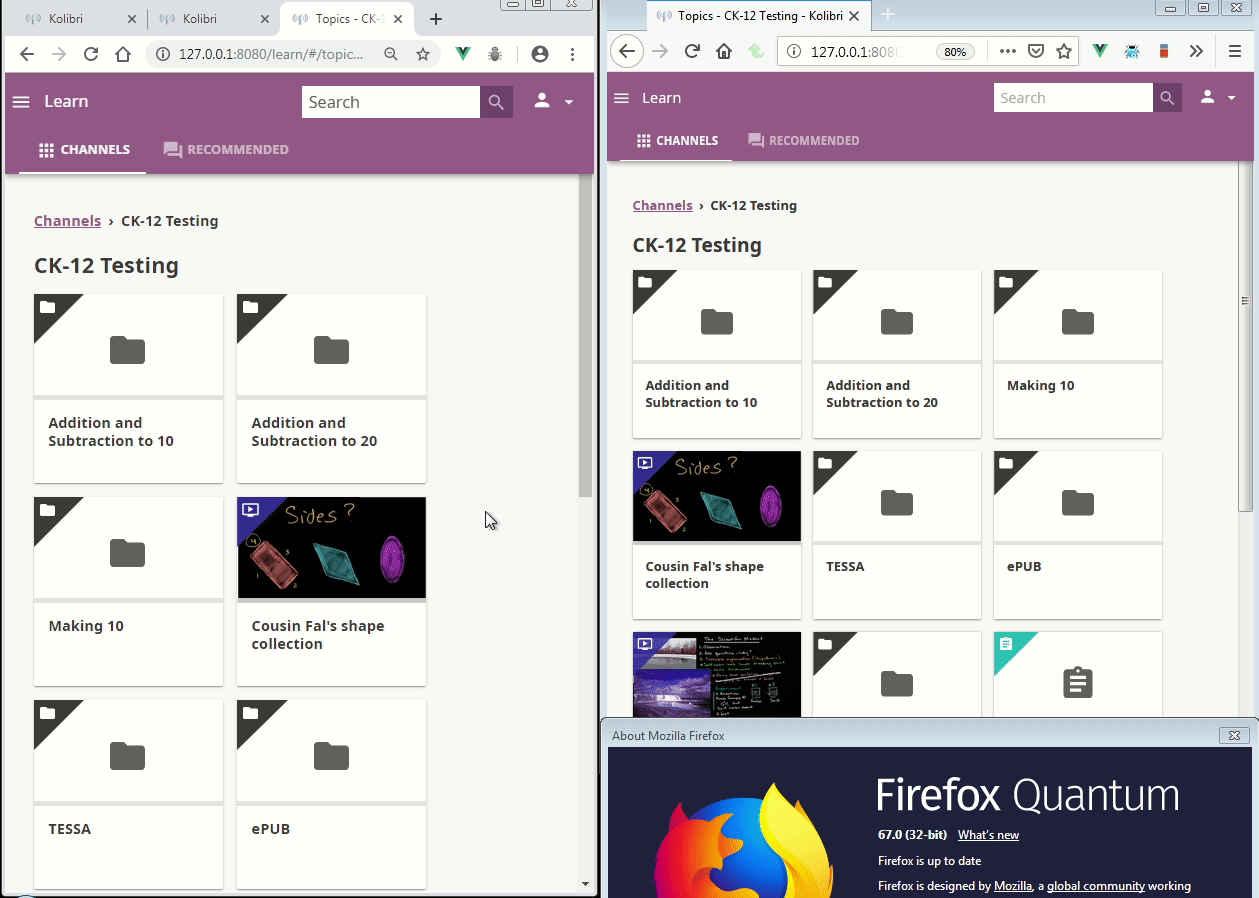Open the ePUB folder card in Chrome
Screen dimensions: 1259x898
pyautogui.click(x=331, y=794)
